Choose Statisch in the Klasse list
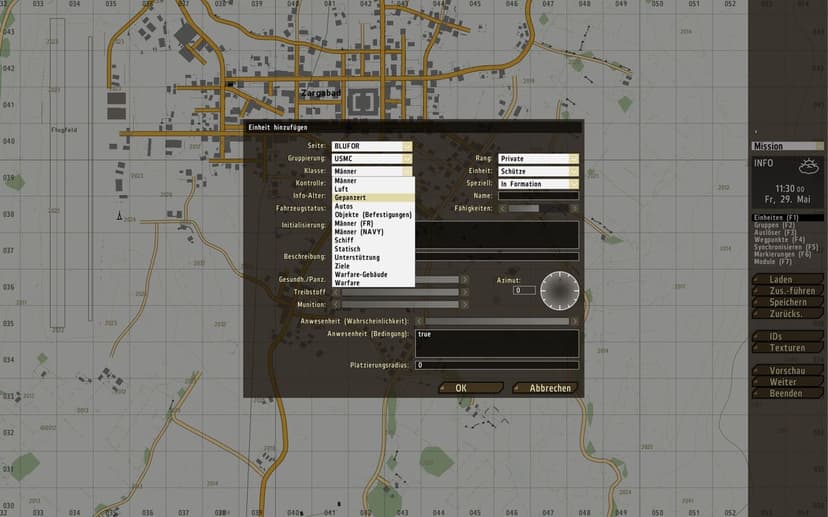Image resolution: width=828 pixels, height=517 pixels. click(373, 249)
